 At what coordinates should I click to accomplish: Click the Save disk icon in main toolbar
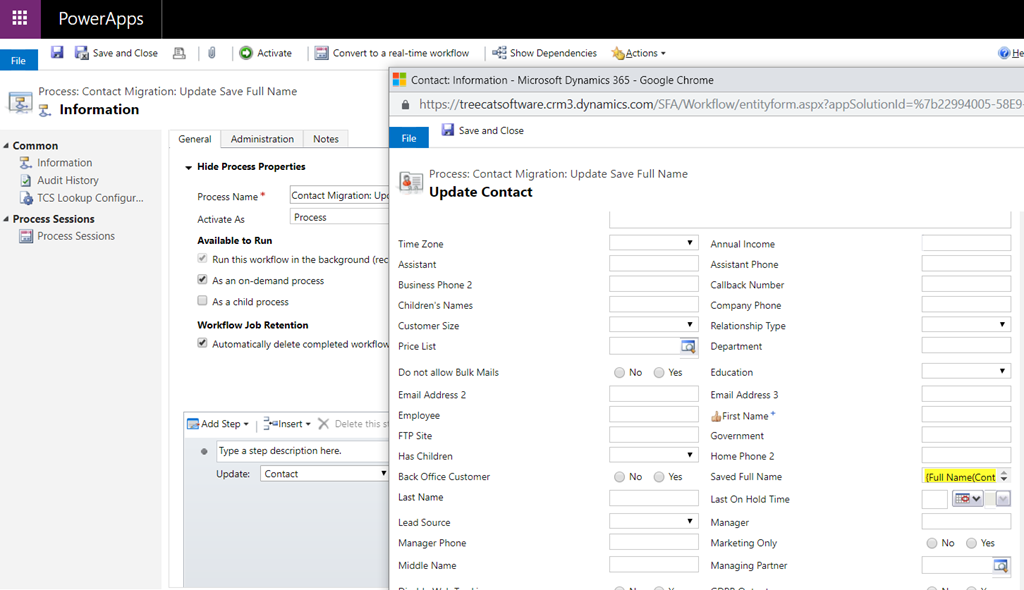(57, 52)
